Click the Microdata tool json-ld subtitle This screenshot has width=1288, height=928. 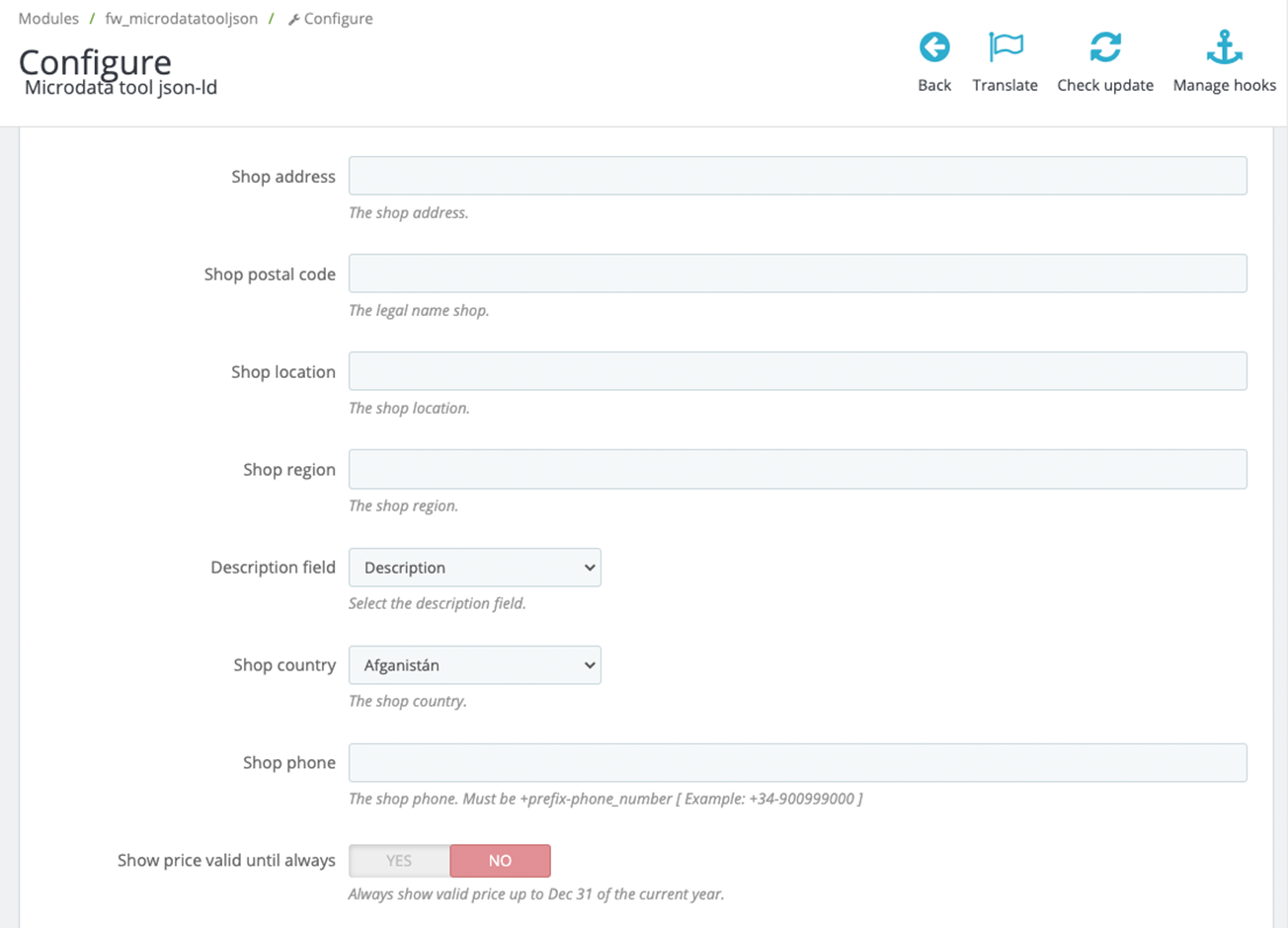[x=121, y=88]
